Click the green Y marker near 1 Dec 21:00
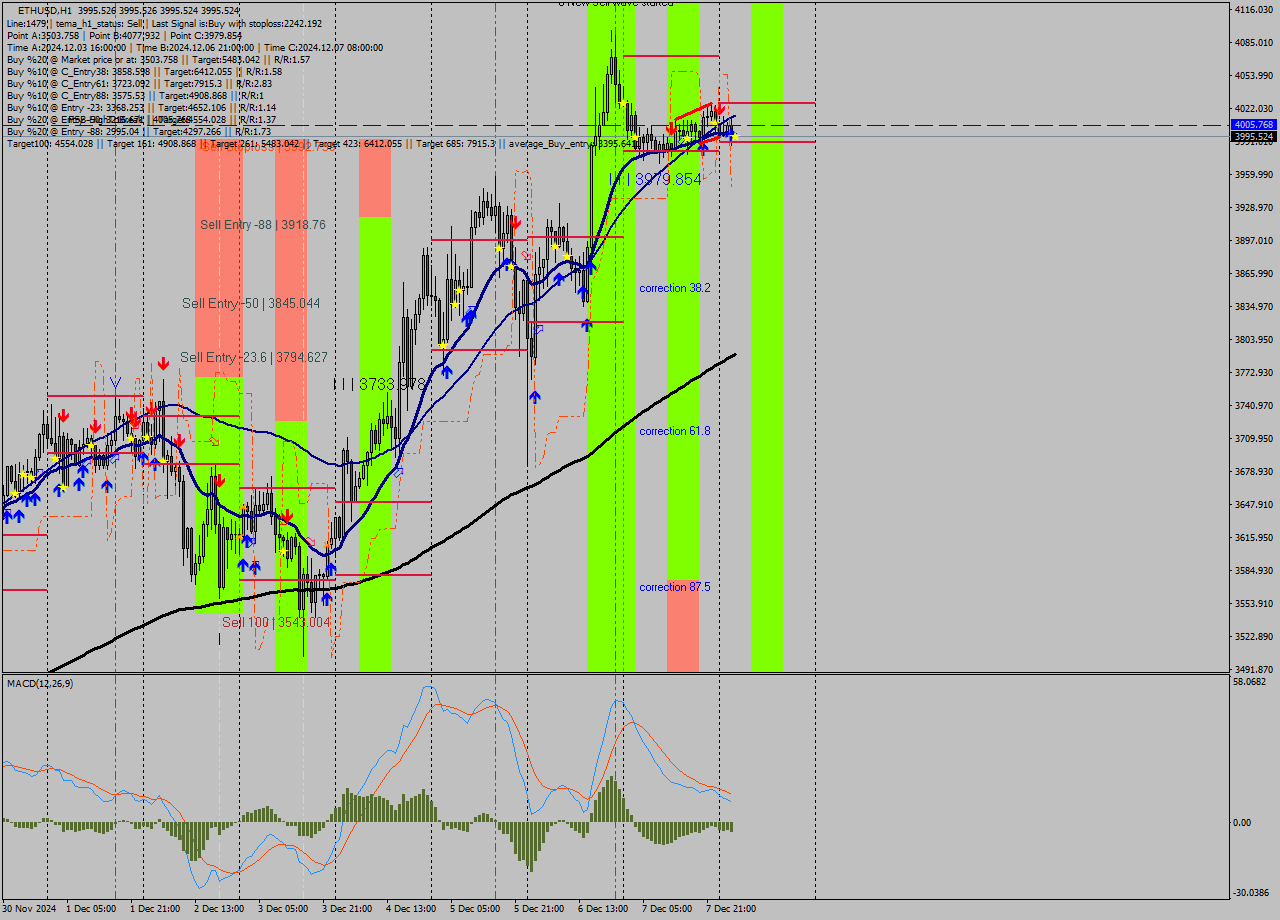The image size is (1280, 920). point(116,381)
